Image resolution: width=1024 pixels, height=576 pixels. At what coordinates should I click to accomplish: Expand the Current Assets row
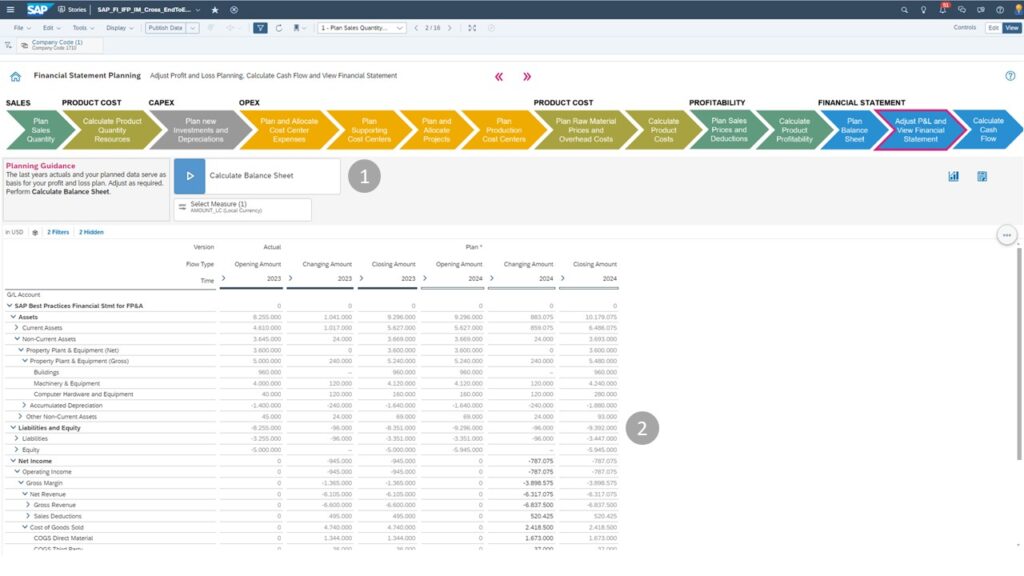pyautogui.click(x=15, y=327)
